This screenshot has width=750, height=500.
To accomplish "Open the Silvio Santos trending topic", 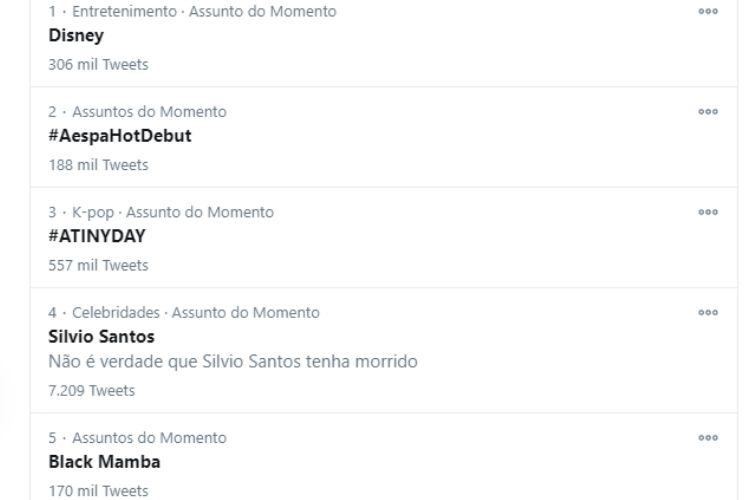I will tap(101, 337).
